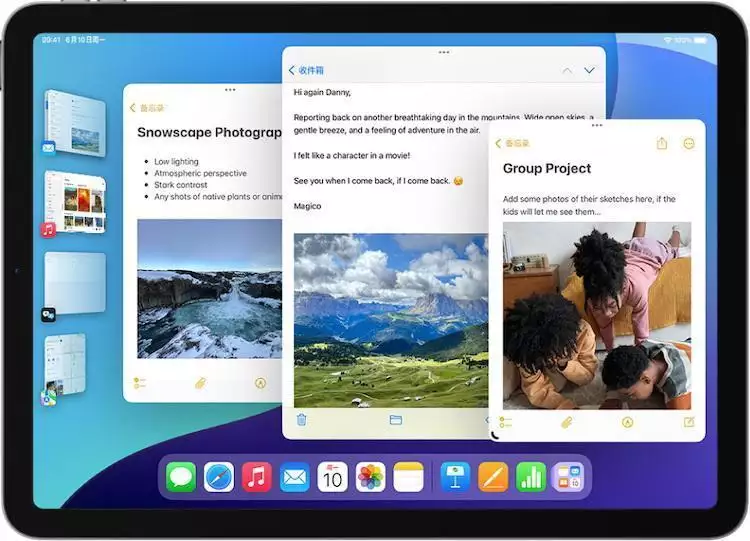Switch to Mail window group in Stage Manager

[x=75, y=122]
